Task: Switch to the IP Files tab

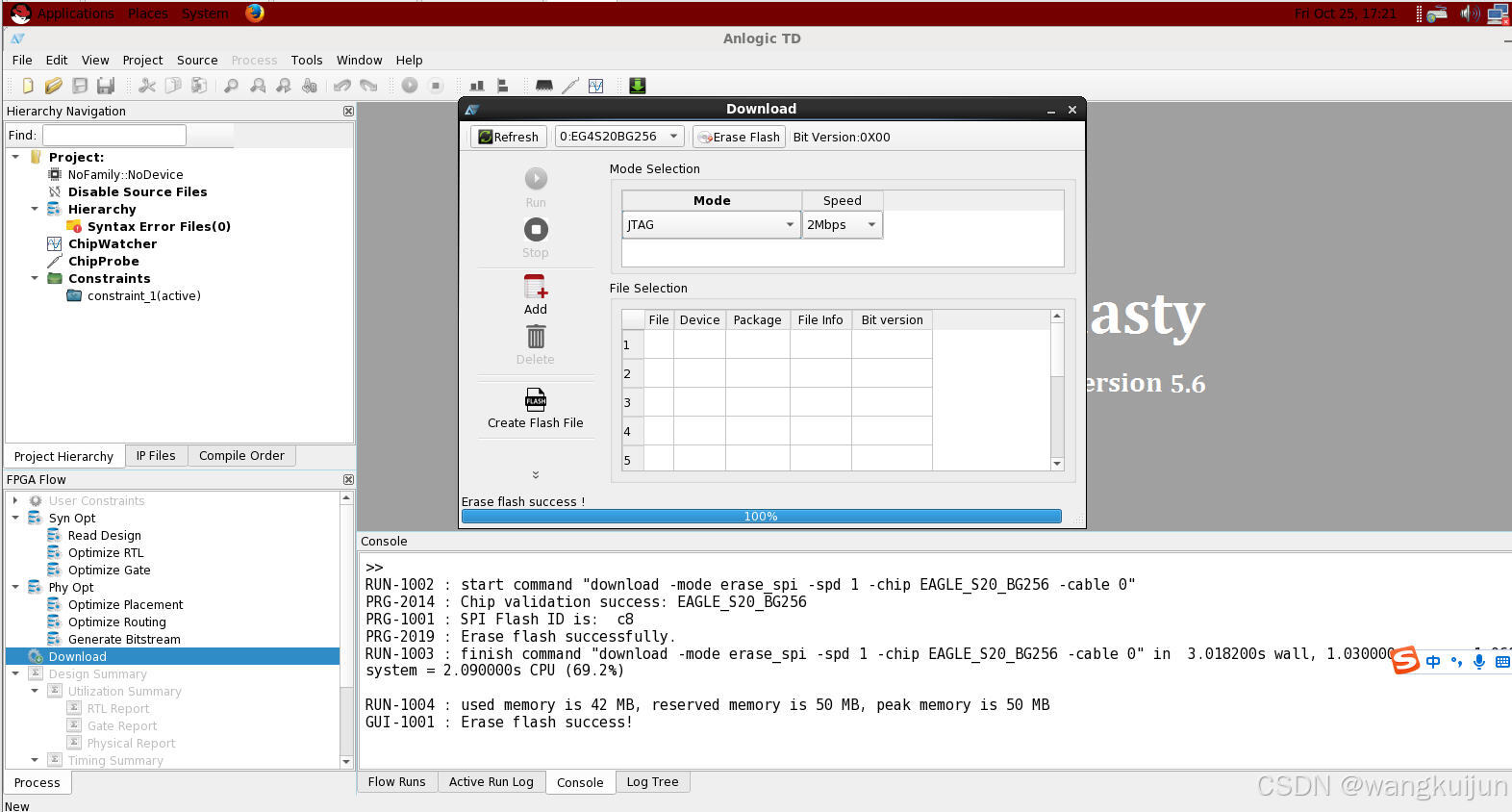Action: pyautogui.click(x=156, y=456)
